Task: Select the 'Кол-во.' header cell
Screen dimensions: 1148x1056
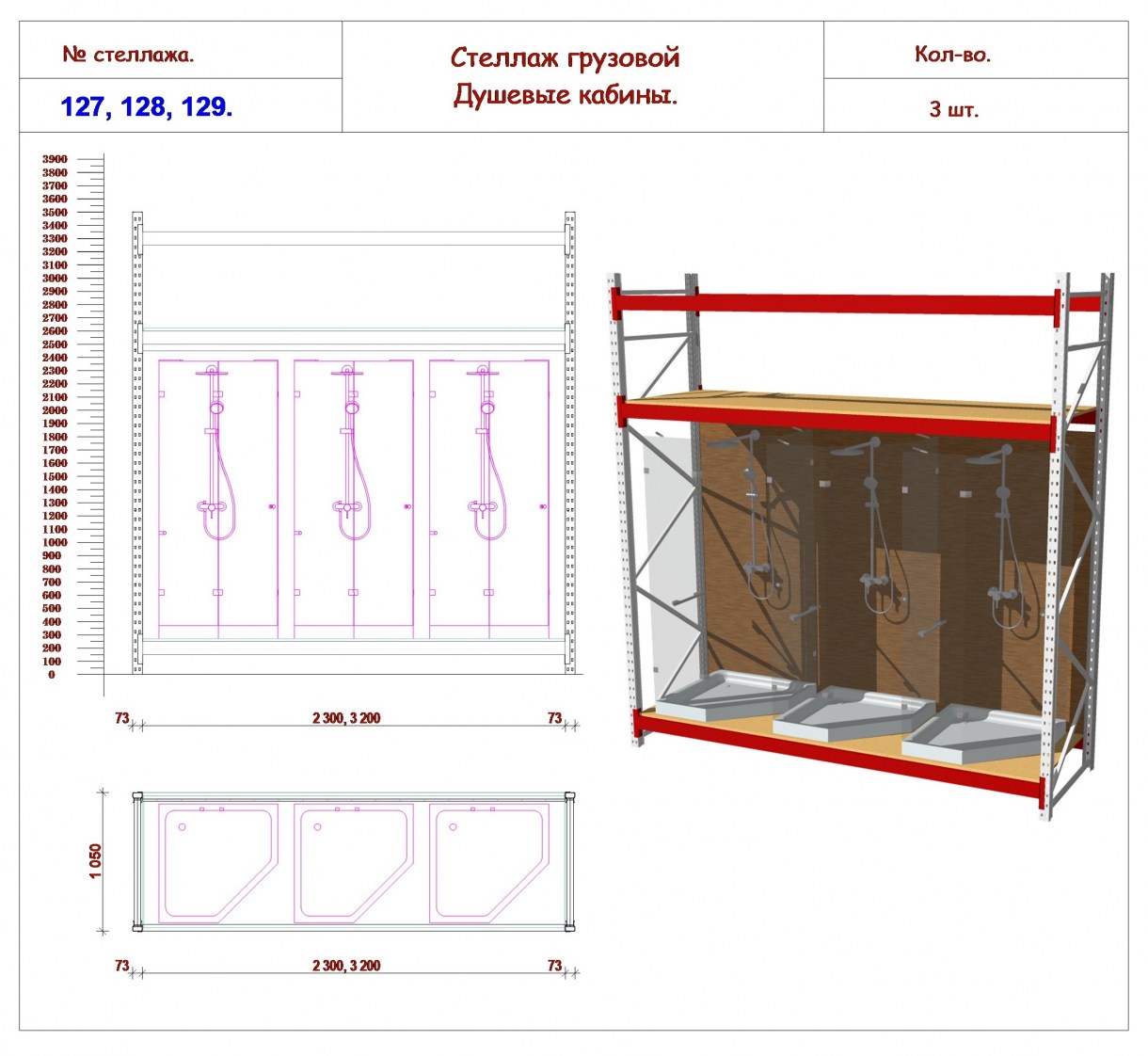Action: pos(976,50)
